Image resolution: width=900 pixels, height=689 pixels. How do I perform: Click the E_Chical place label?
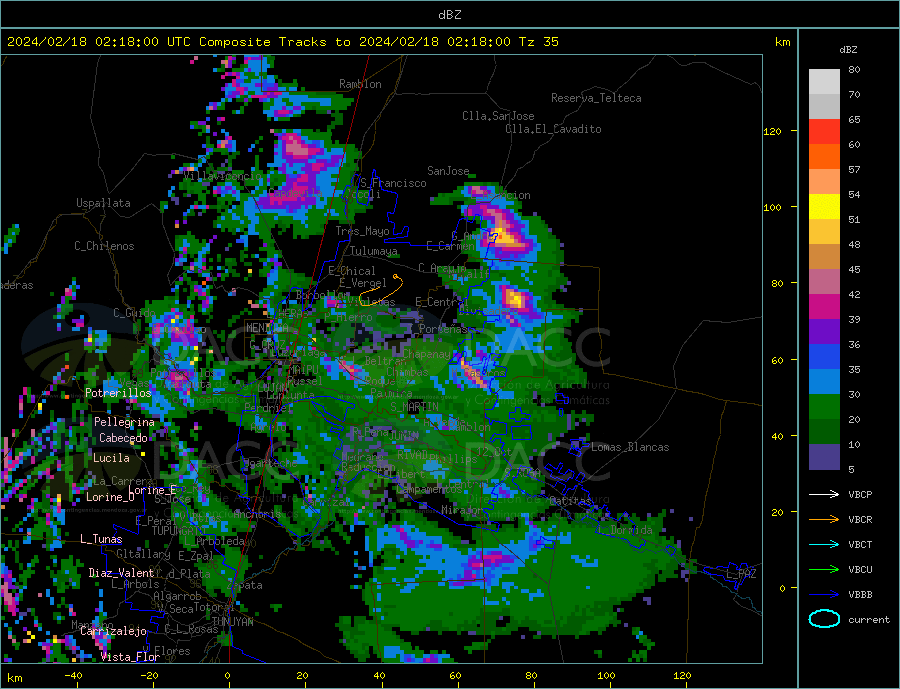click(352, 271)
